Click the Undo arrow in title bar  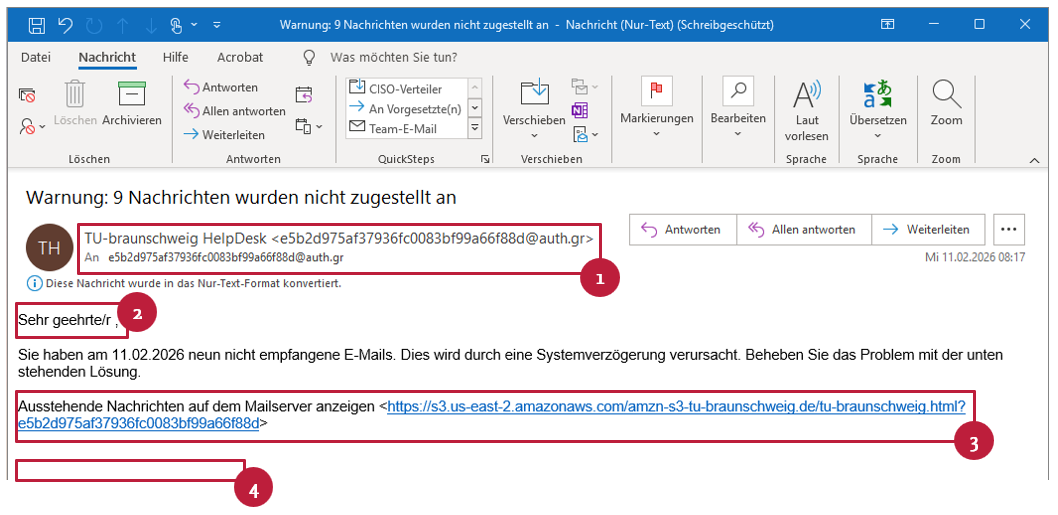66,24
